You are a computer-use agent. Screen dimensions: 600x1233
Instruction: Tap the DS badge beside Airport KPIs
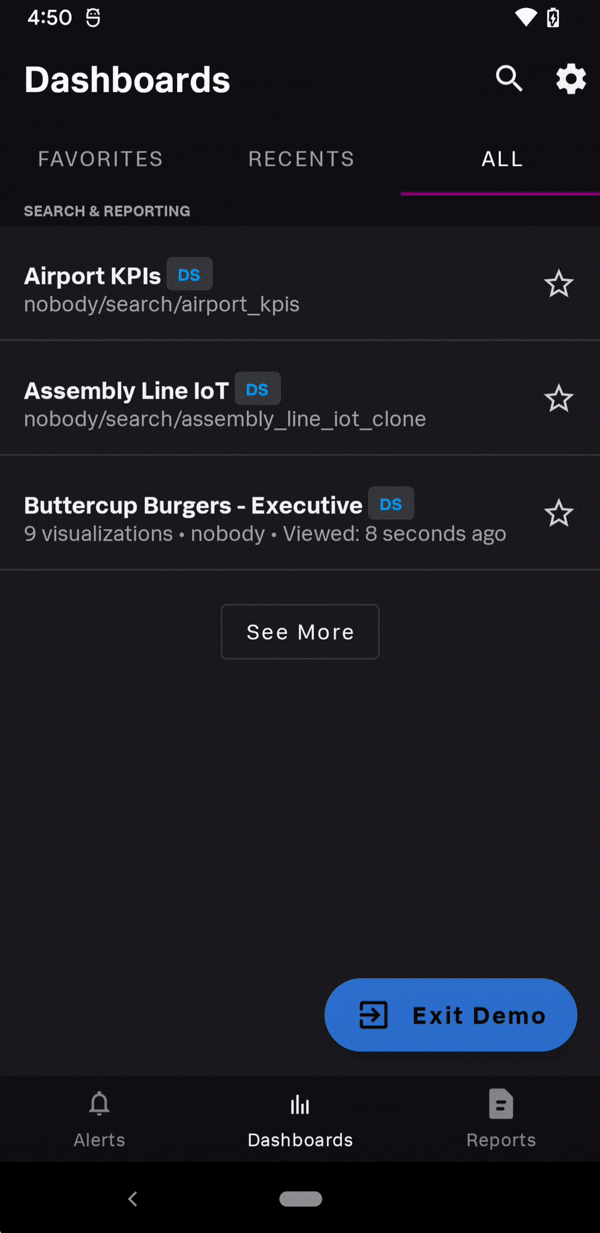[189, 275]
